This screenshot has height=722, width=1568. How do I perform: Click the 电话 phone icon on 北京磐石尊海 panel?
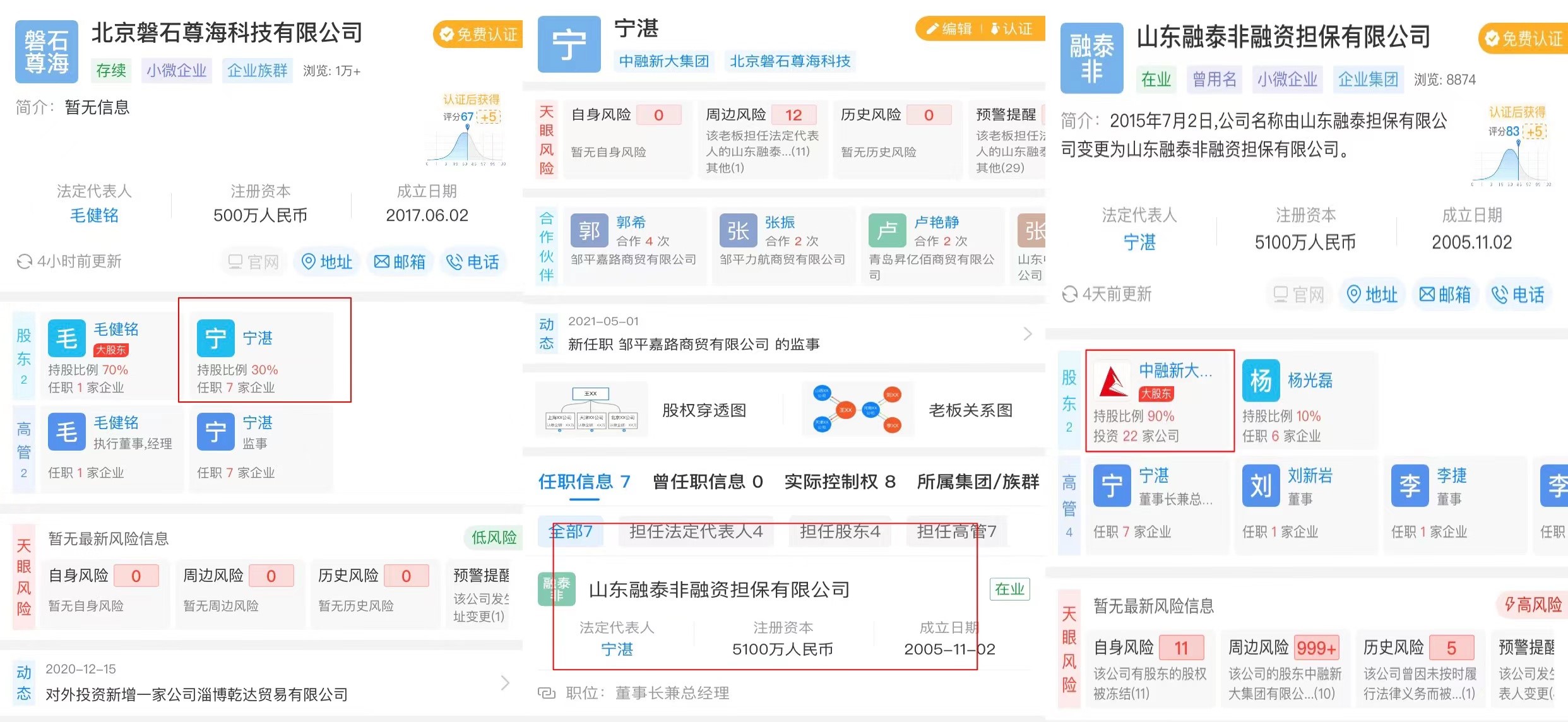point(473,262)
